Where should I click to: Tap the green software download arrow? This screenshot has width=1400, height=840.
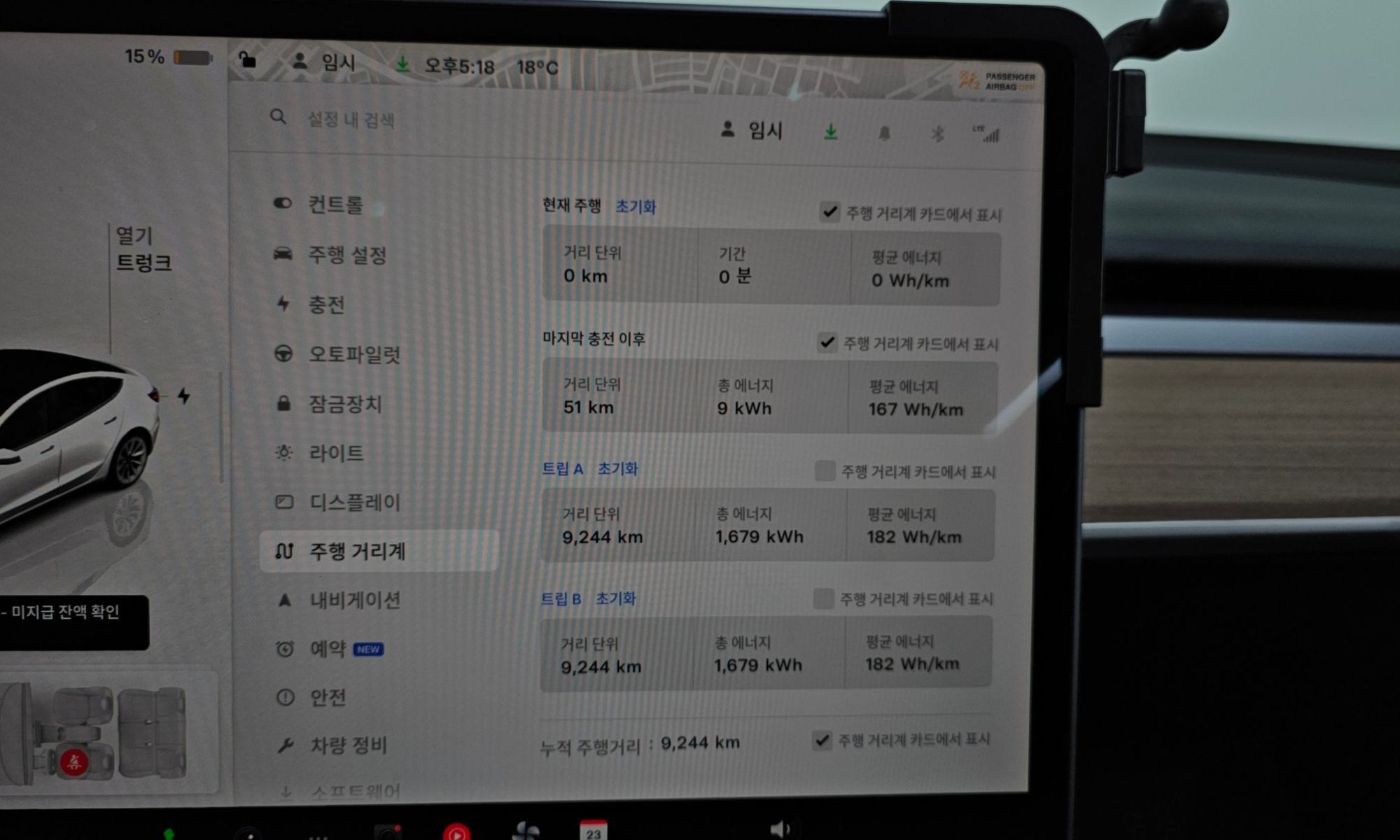tap(831, 132)
